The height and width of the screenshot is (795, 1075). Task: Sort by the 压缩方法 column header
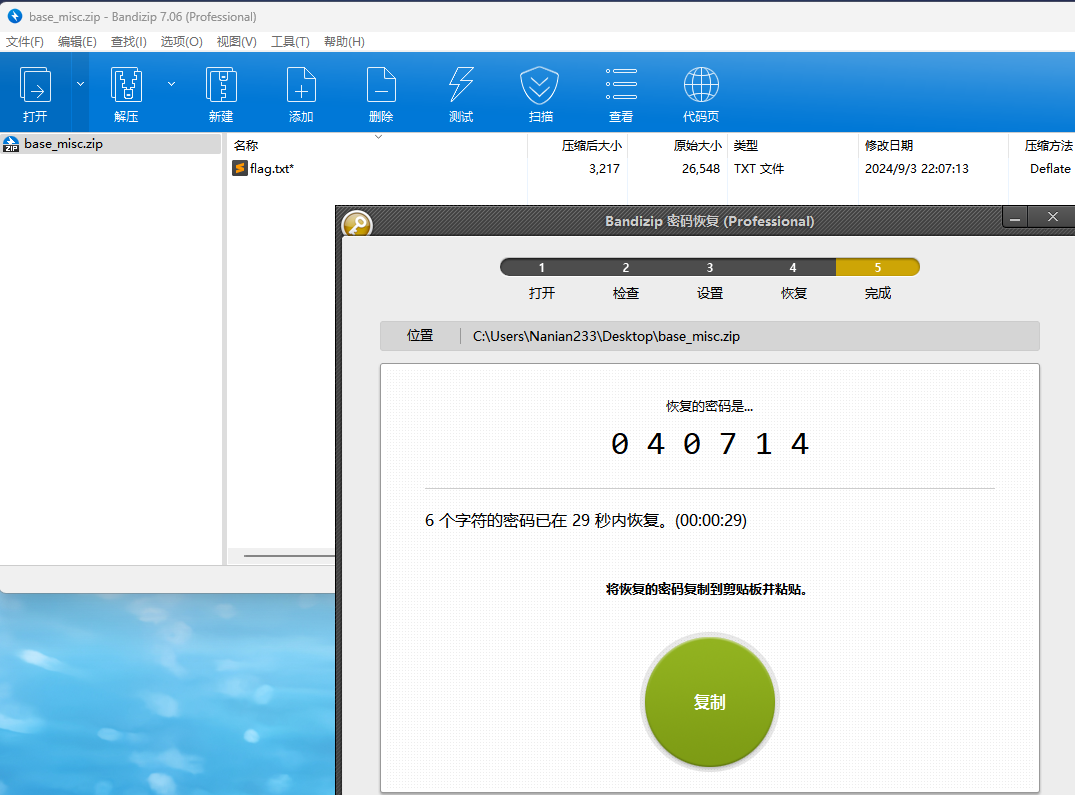[1042, 145]
